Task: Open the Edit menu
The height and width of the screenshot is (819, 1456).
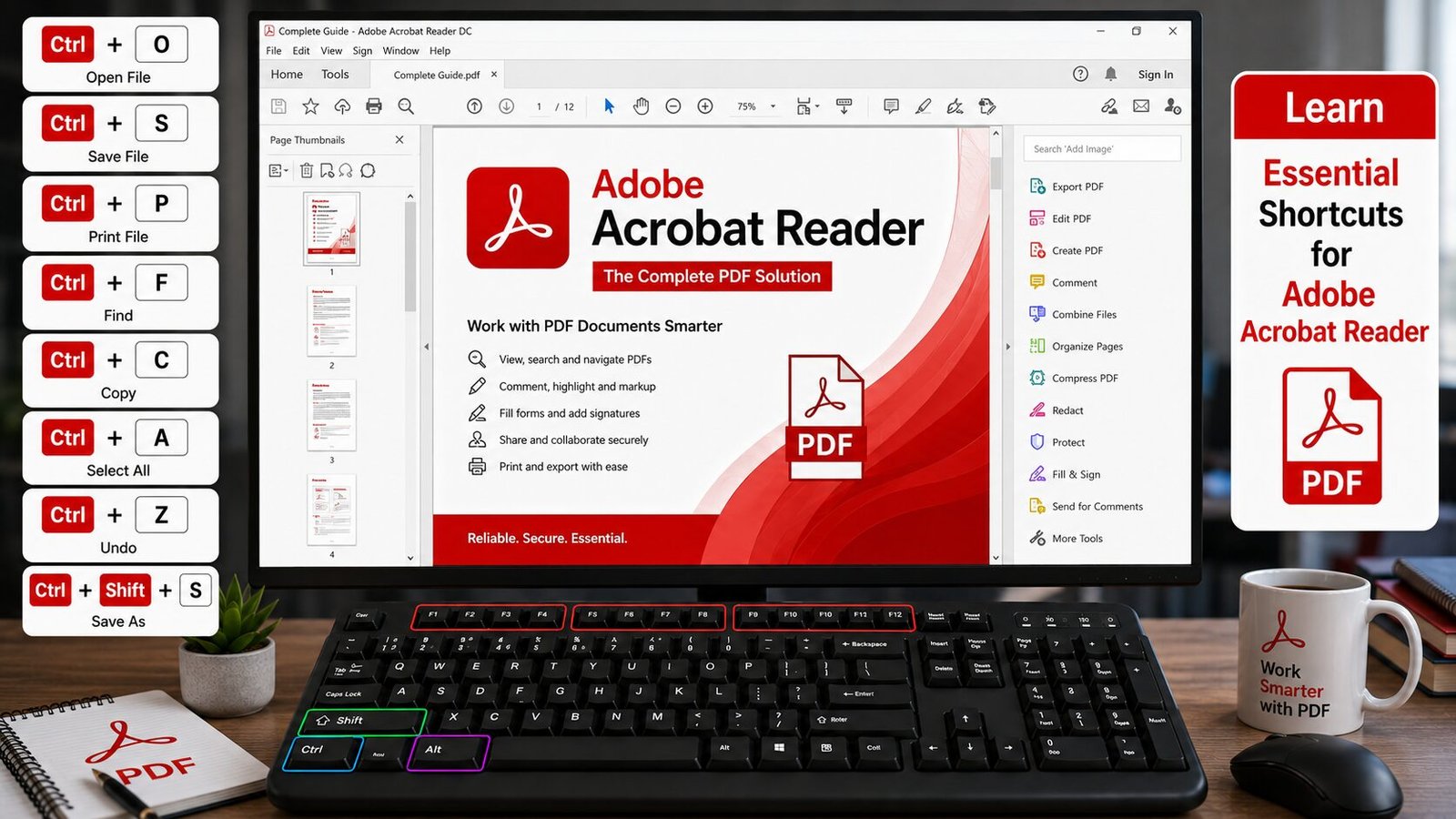Action: (x=301, y=51)
